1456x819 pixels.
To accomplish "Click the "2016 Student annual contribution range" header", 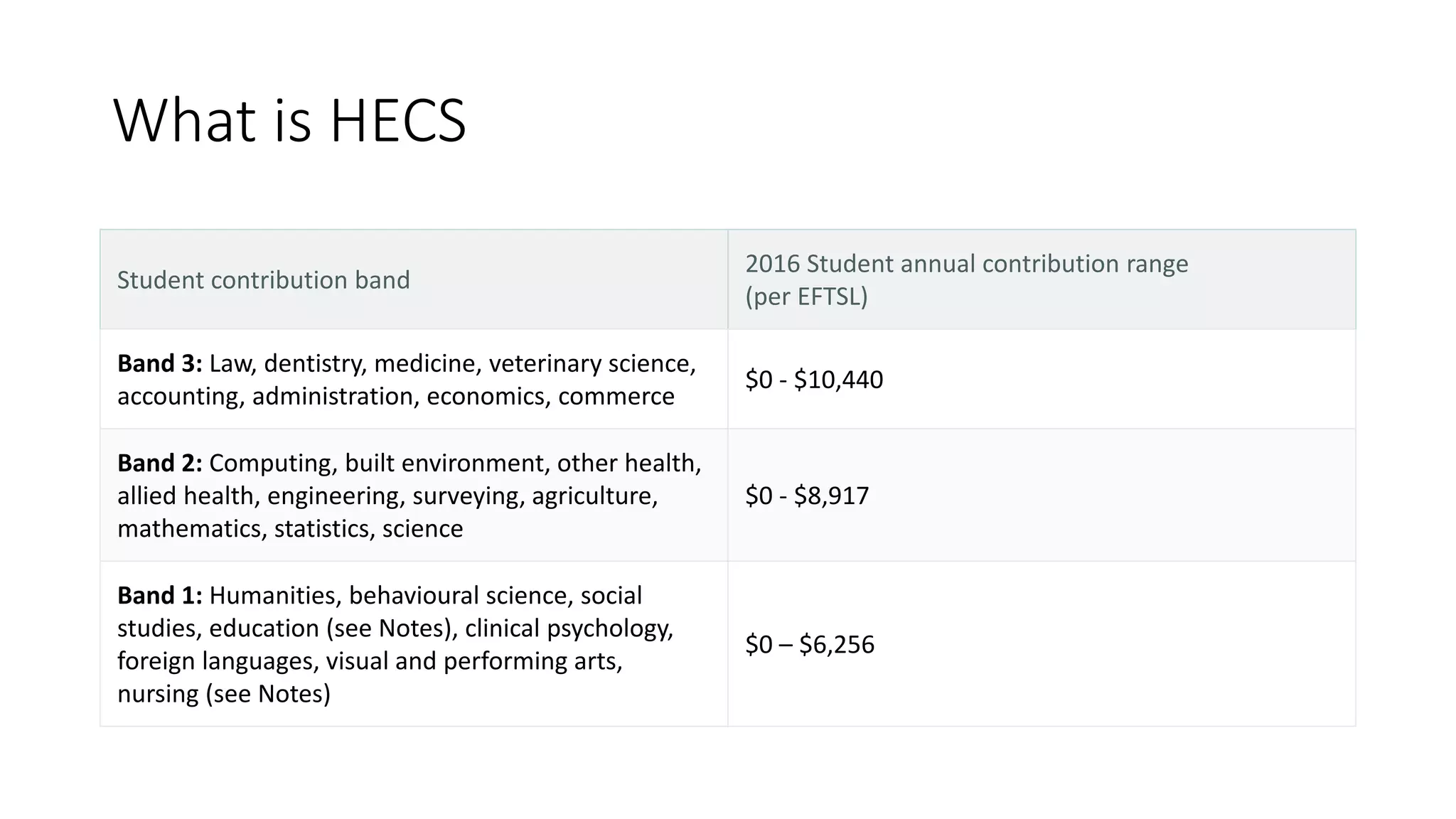I will (966, 264).
